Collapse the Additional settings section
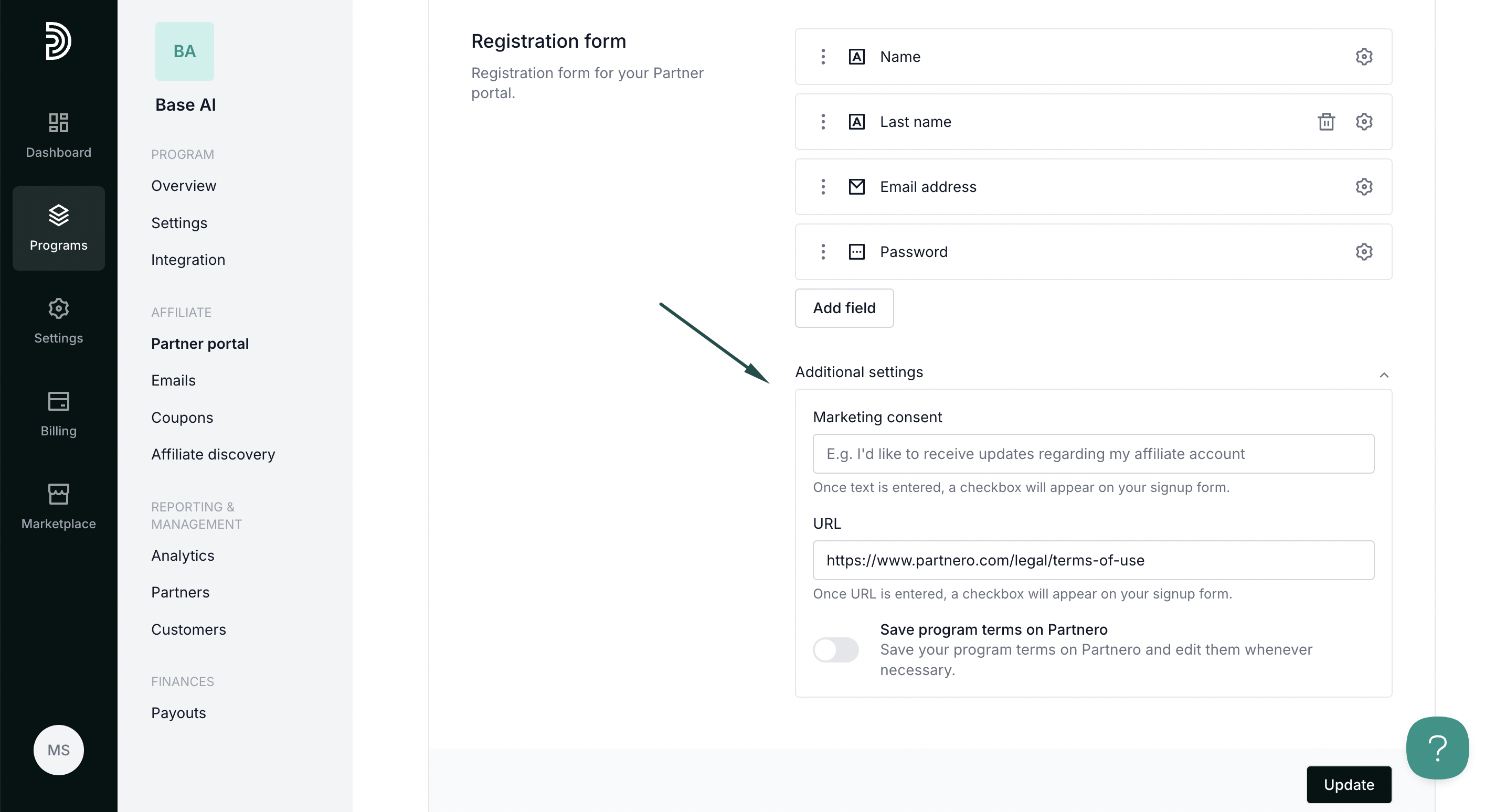 click(x=1384, y=375)
